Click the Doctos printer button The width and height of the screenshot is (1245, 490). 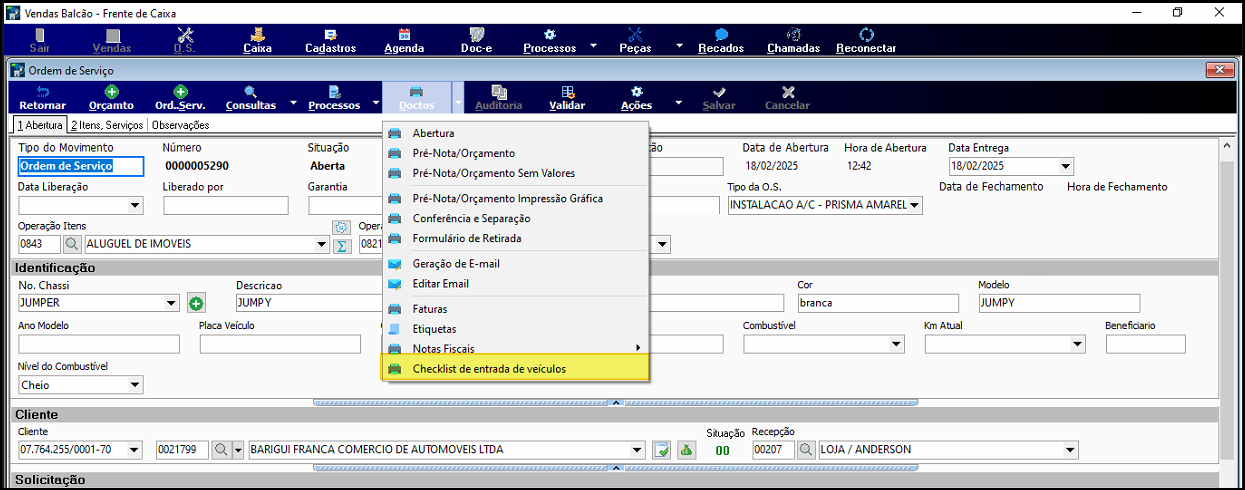point(417,98)
